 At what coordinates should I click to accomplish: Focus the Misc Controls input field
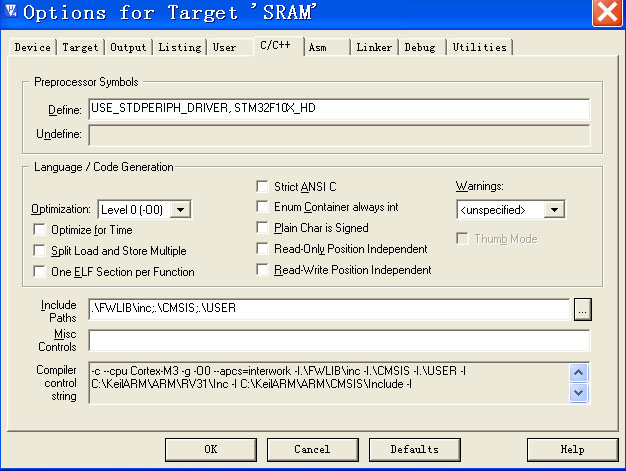pyautogui.click(x=338, y=340)
